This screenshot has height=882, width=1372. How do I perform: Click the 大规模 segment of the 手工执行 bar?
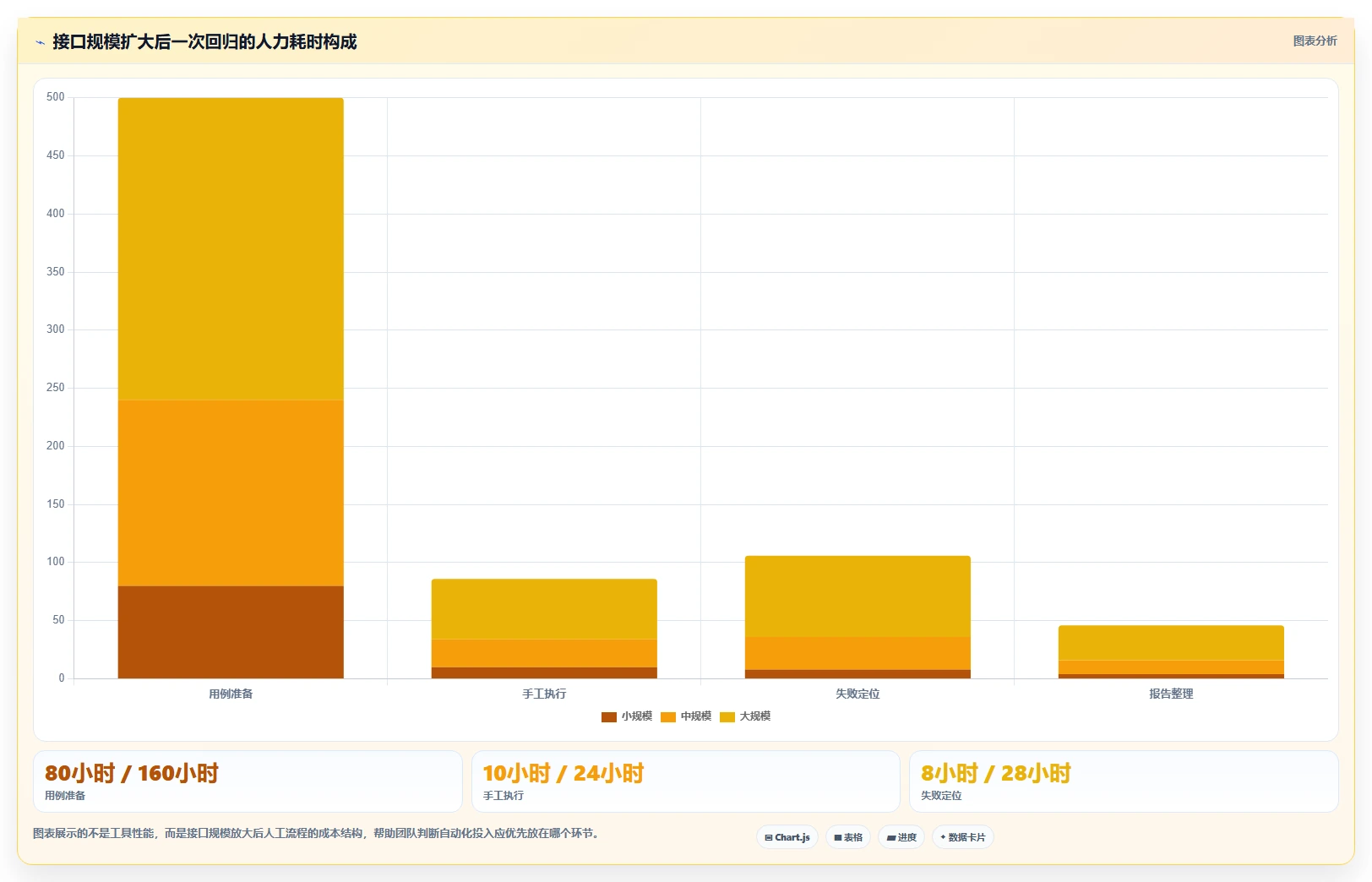[x=544, y=609]
